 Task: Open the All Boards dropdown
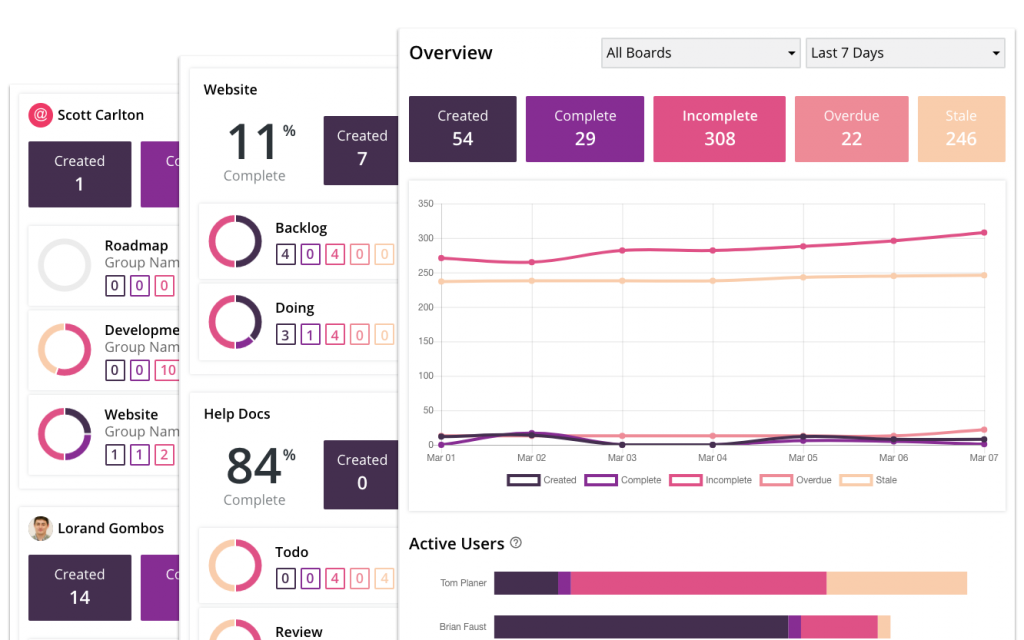(700, 53)
